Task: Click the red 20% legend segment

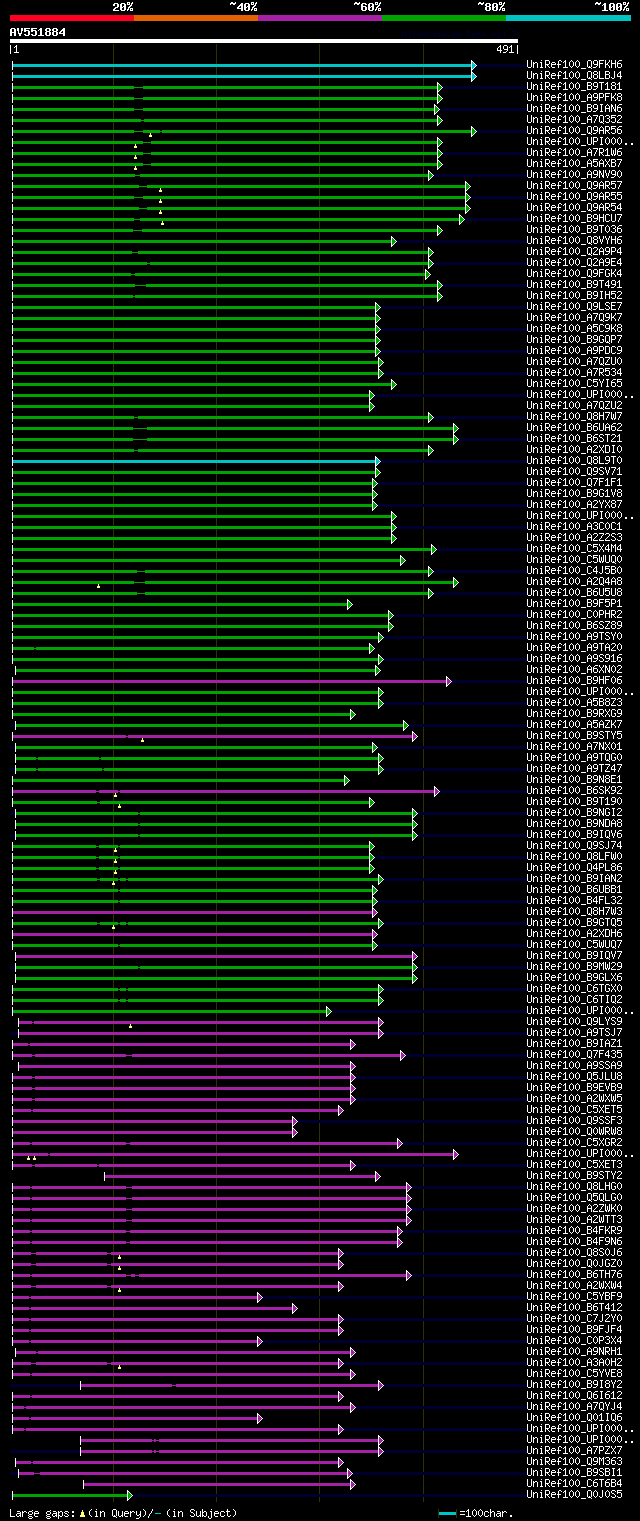Action: coord(72,18)
